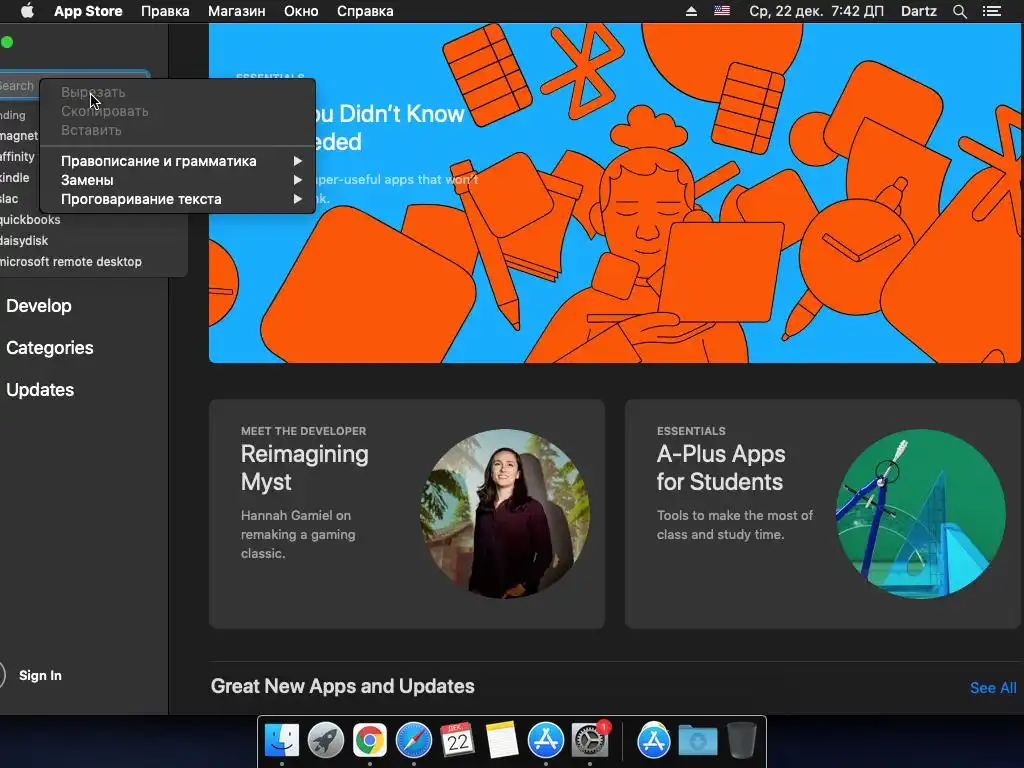The height and width of the screenshot is (768, 1024).
Task: Open Finder from the Dock
Action: 282,741
